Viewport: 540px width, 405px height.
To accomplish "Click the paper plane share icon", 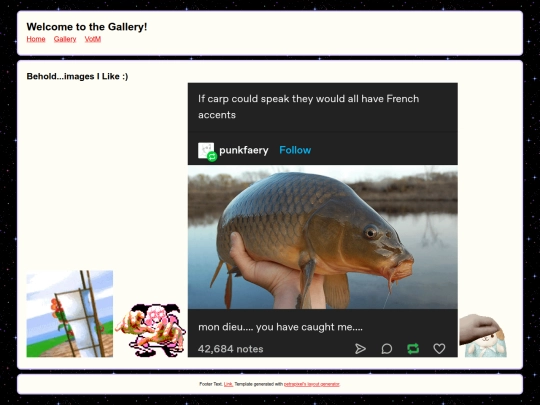I will click(x=360, y=349).
